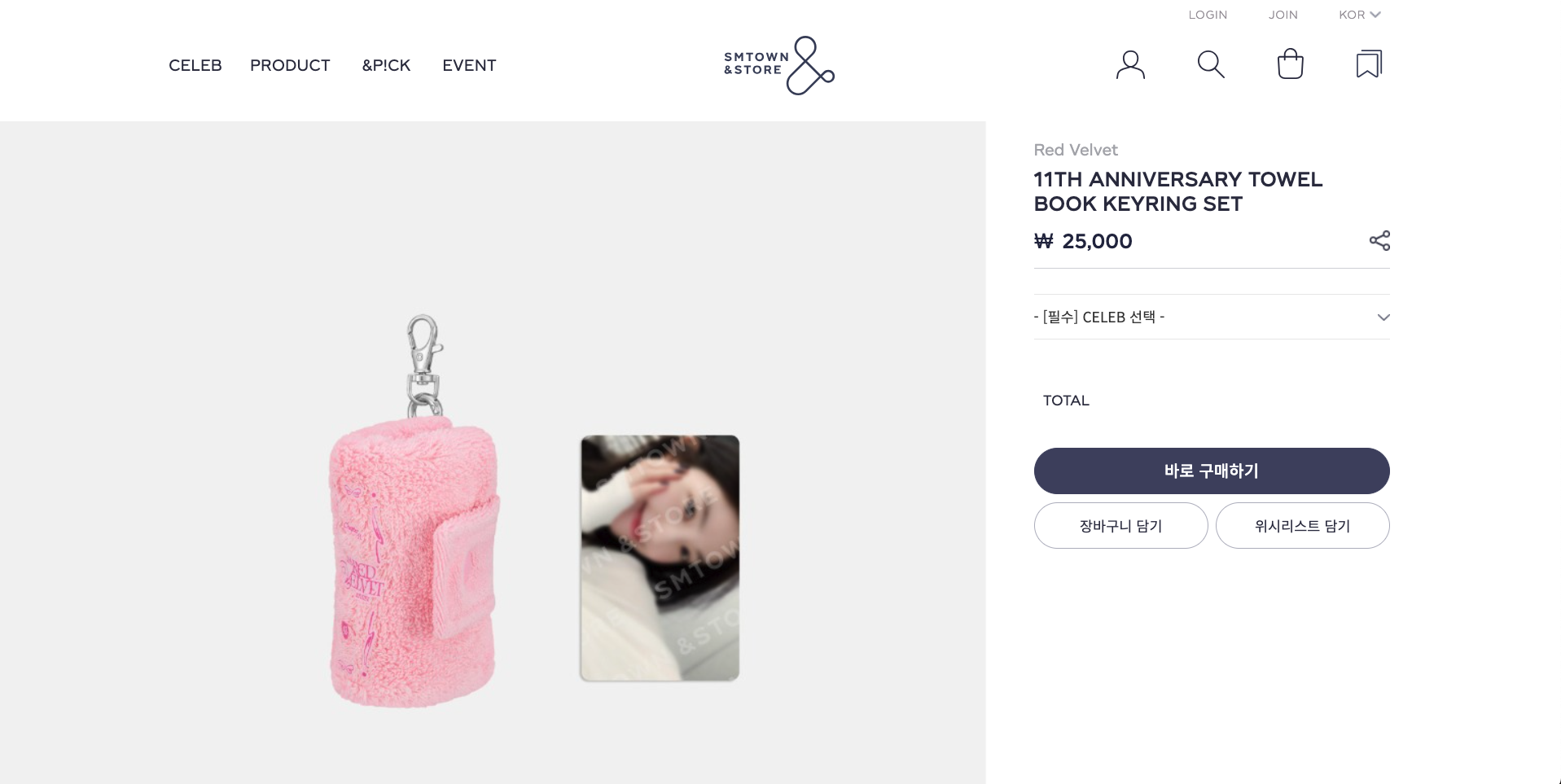Click 장바구니 담기 add to cart button
The height and width of the screenshot is (784, 1561).
point(1120,526)
